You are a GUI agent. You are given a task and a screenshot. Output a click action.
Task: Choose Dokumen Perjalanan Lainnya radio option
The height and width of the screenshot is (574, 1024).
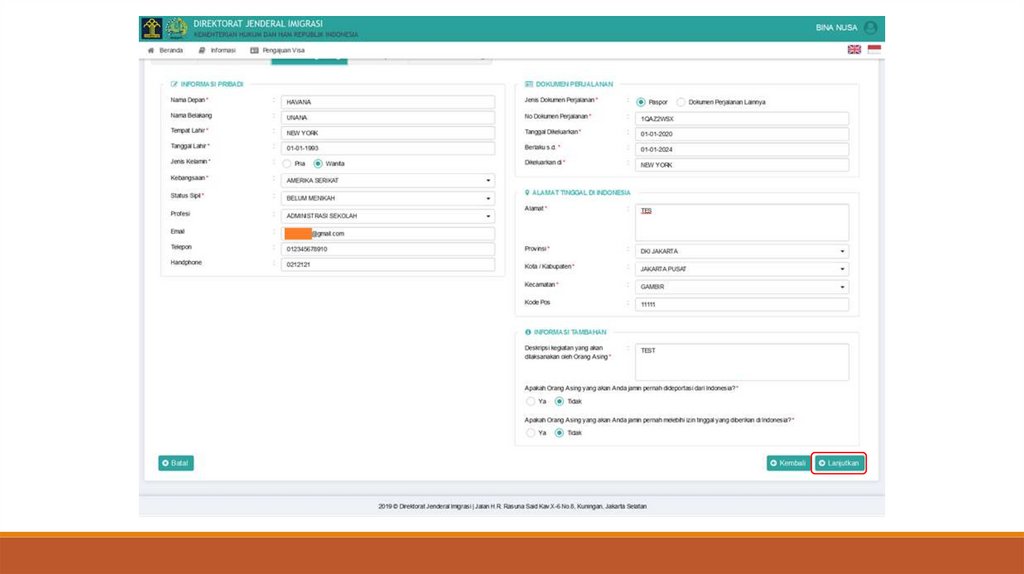click(681, 103)
